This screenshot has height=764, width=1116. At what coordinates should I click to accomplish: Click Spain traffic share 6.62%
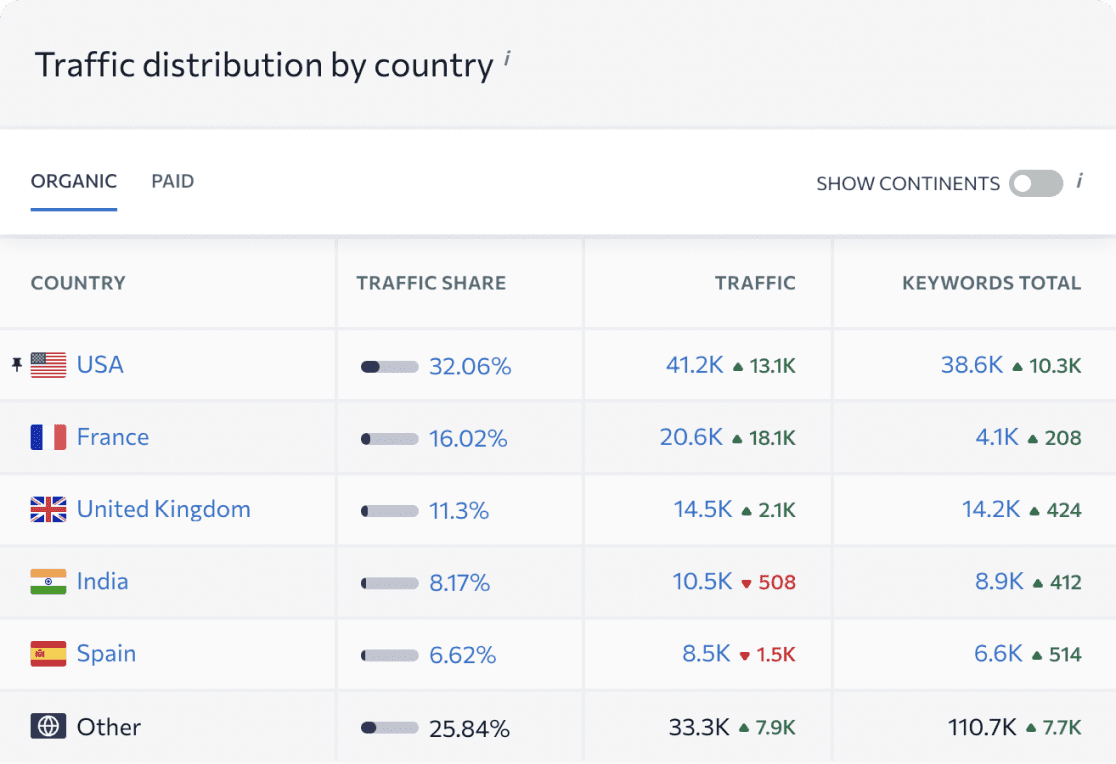[x=462, y=655]
